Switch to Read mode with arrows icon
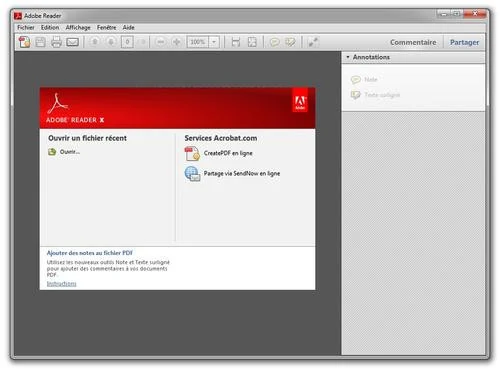 [x=313, y=42]
